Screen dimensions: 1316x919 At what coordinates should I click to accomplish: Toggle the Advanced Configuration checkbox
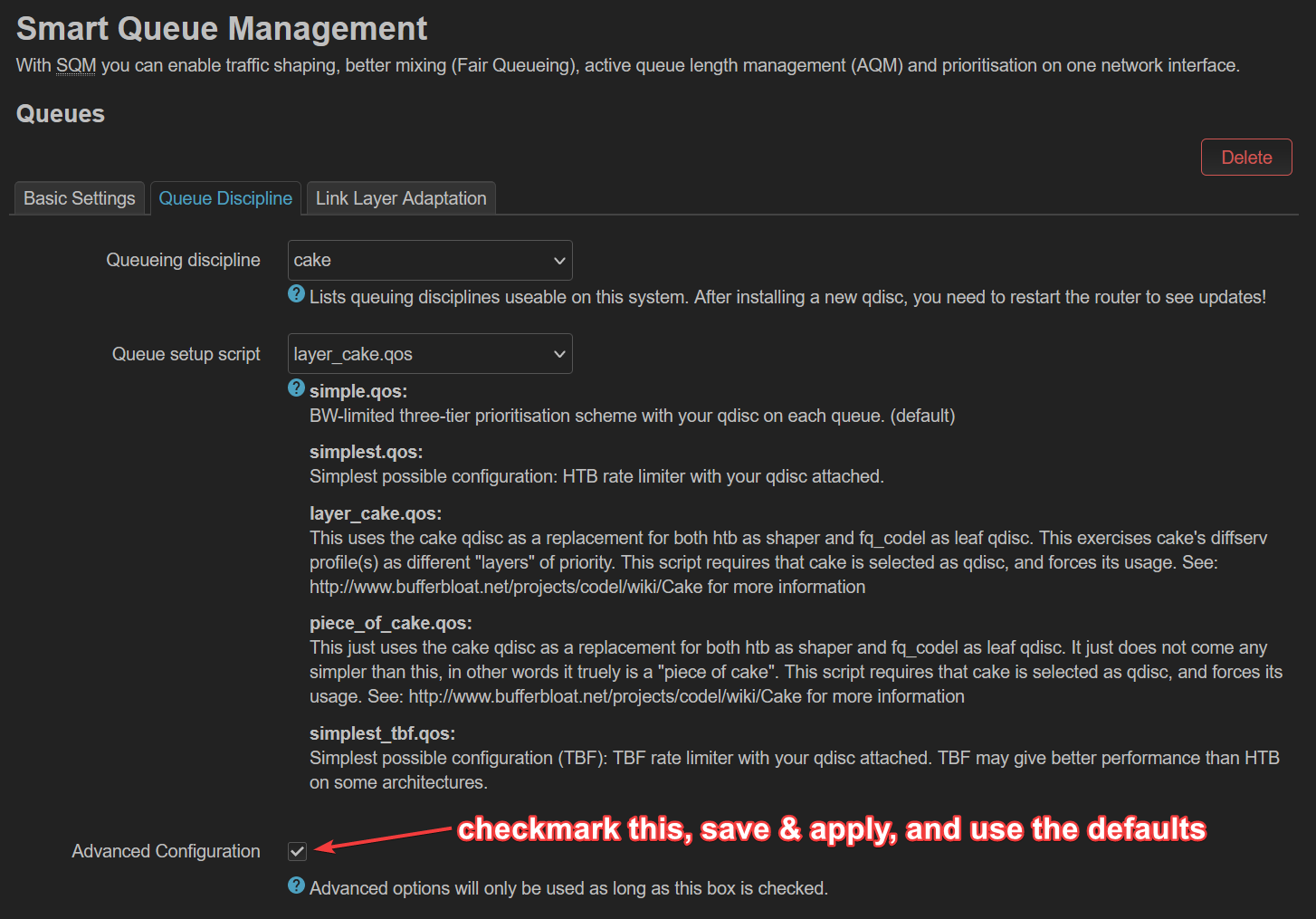297,851
